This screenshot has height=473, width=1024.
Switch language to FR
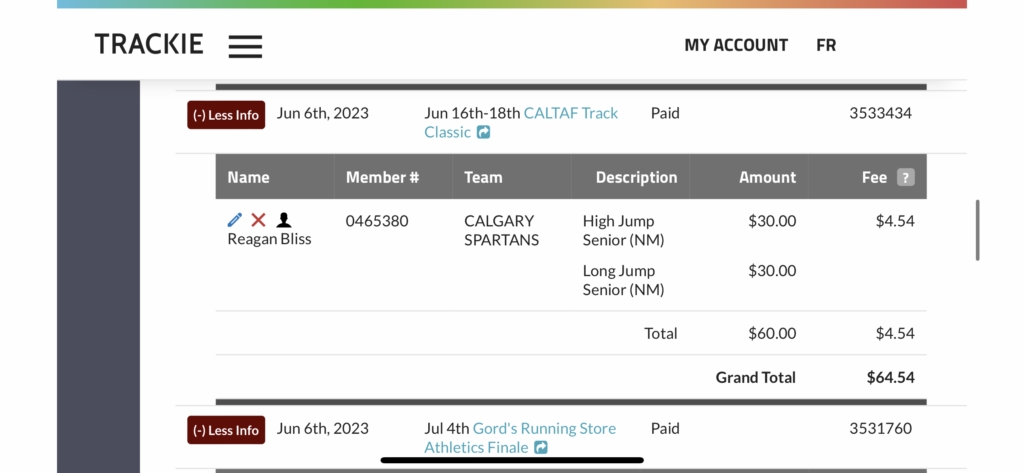[826, 45]
